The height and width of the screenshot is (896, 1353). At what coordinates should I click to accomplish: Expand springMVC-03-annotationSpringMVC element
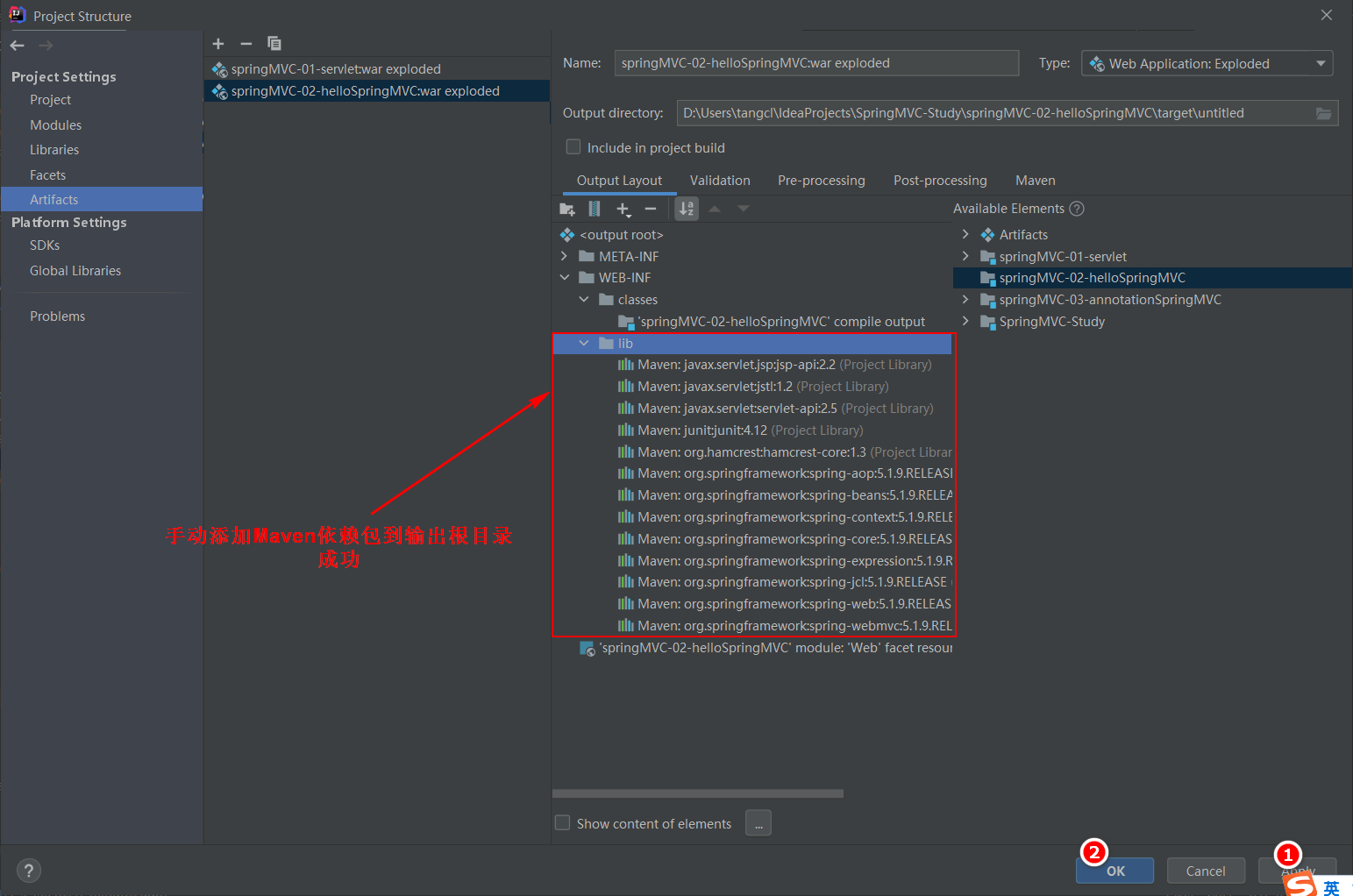pos(965,300)
